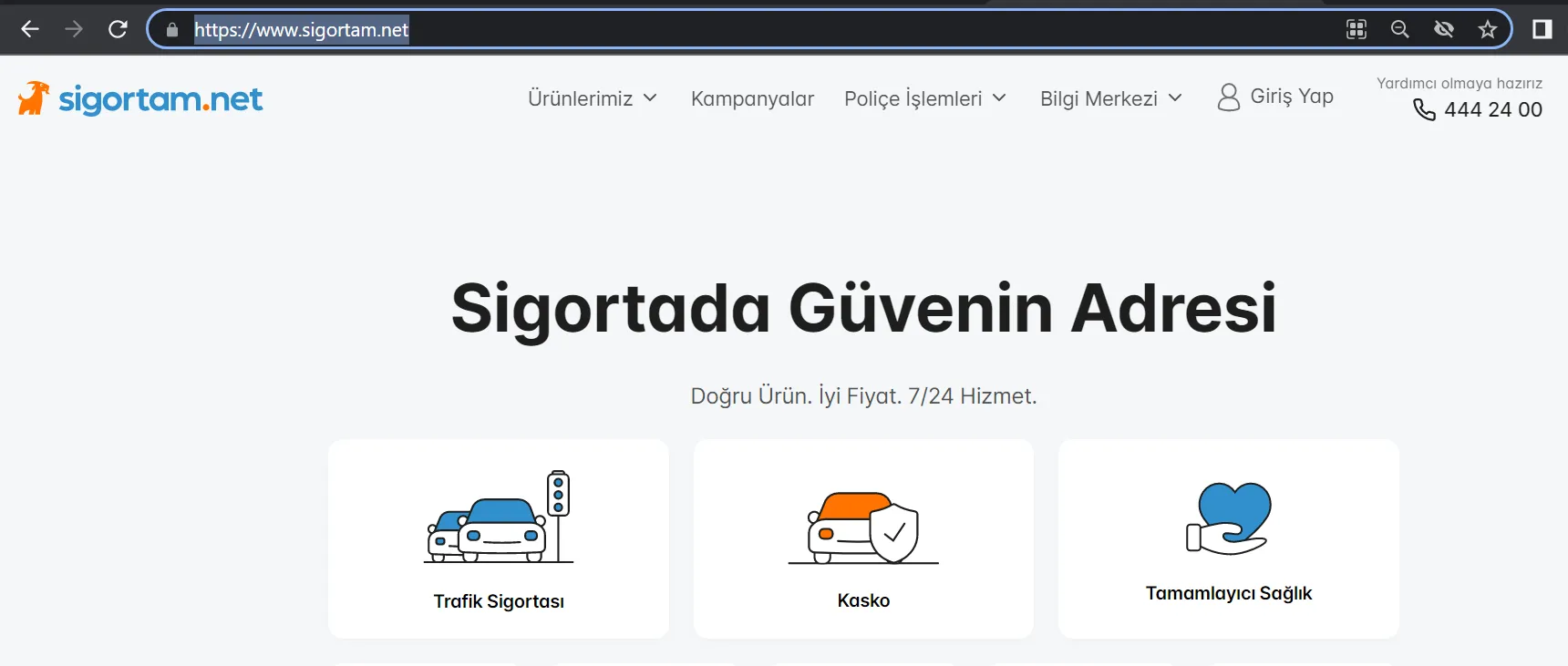Viewport: 1568px width, 666px height.
Task: Call the 444 24 00 number link
Action: tap(1493, 109)
